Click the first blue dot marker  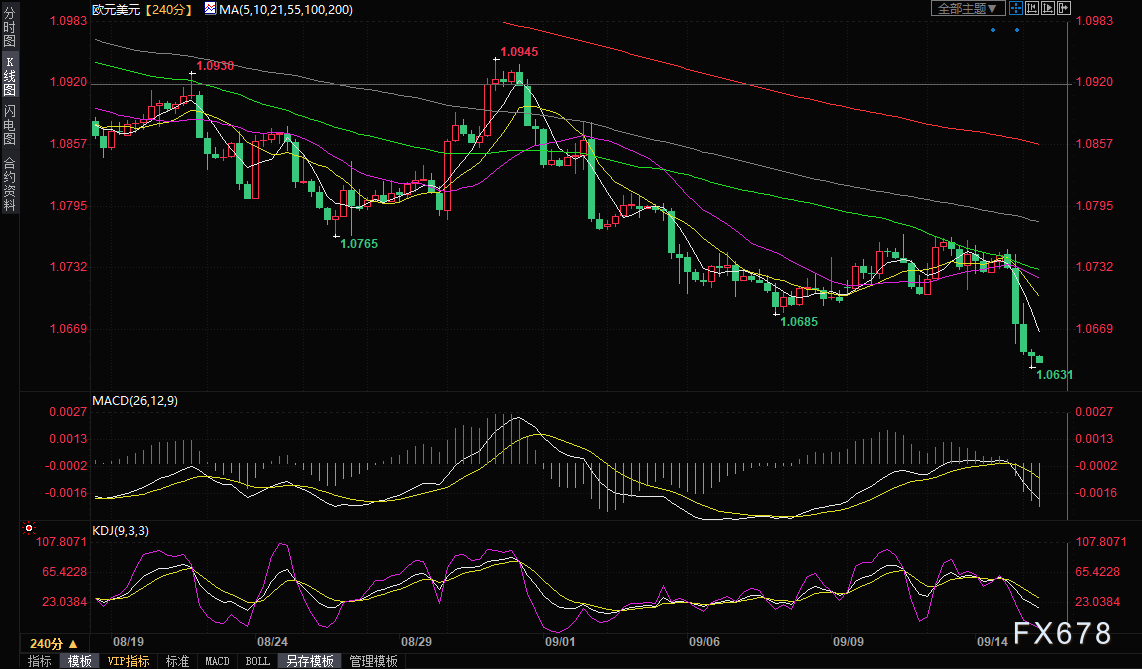[993, 30]
